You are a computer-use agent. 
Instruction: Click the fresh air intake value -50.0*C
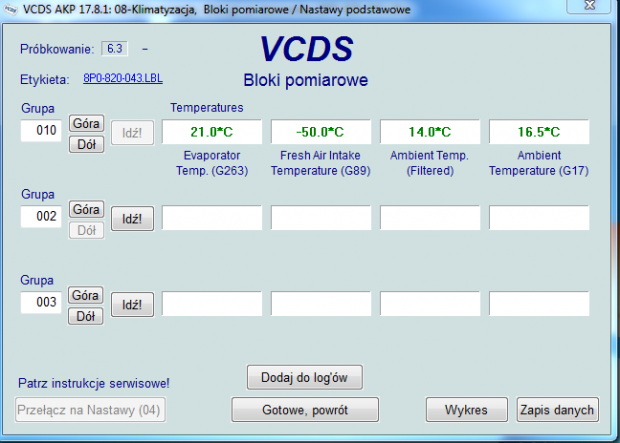pyautogui.click(x=321, y=132)
